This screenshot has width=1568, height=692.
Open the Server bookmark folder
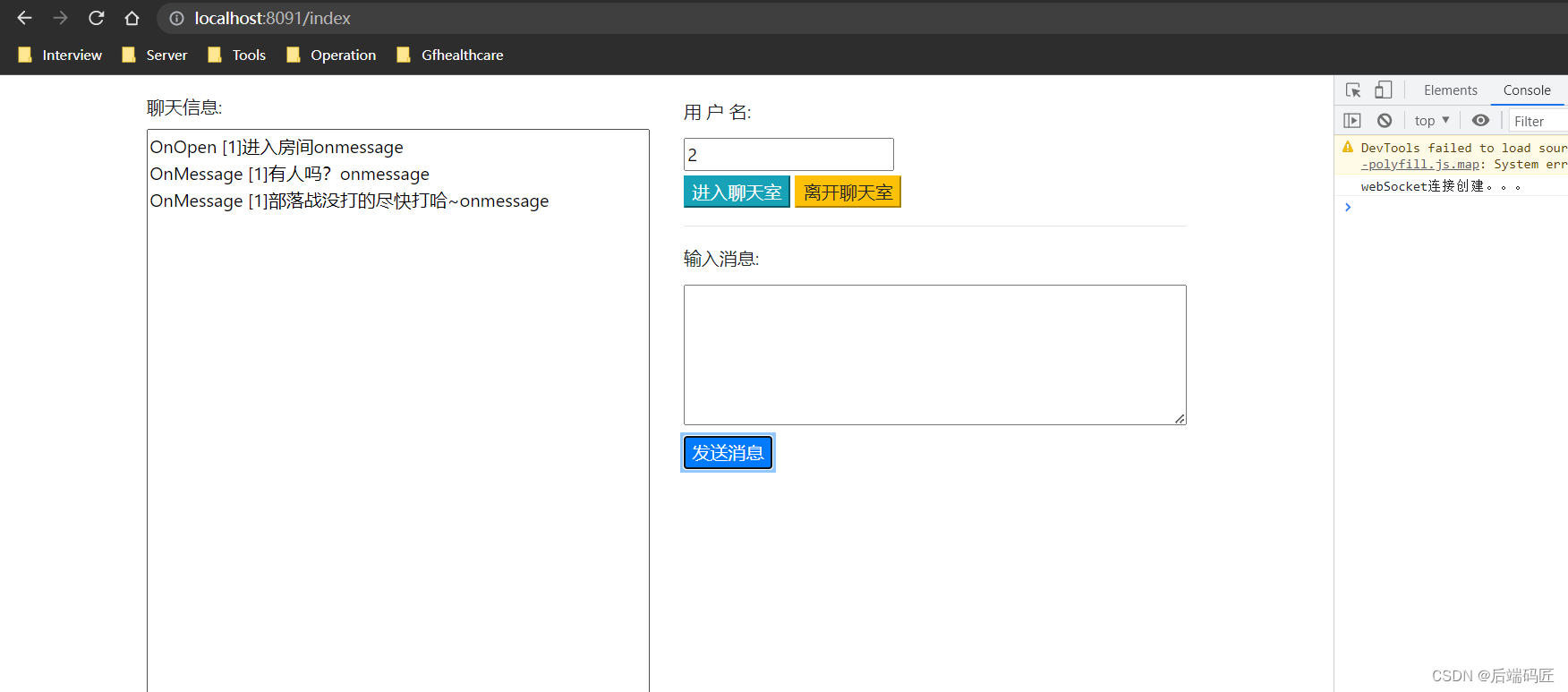coord(155,55)
